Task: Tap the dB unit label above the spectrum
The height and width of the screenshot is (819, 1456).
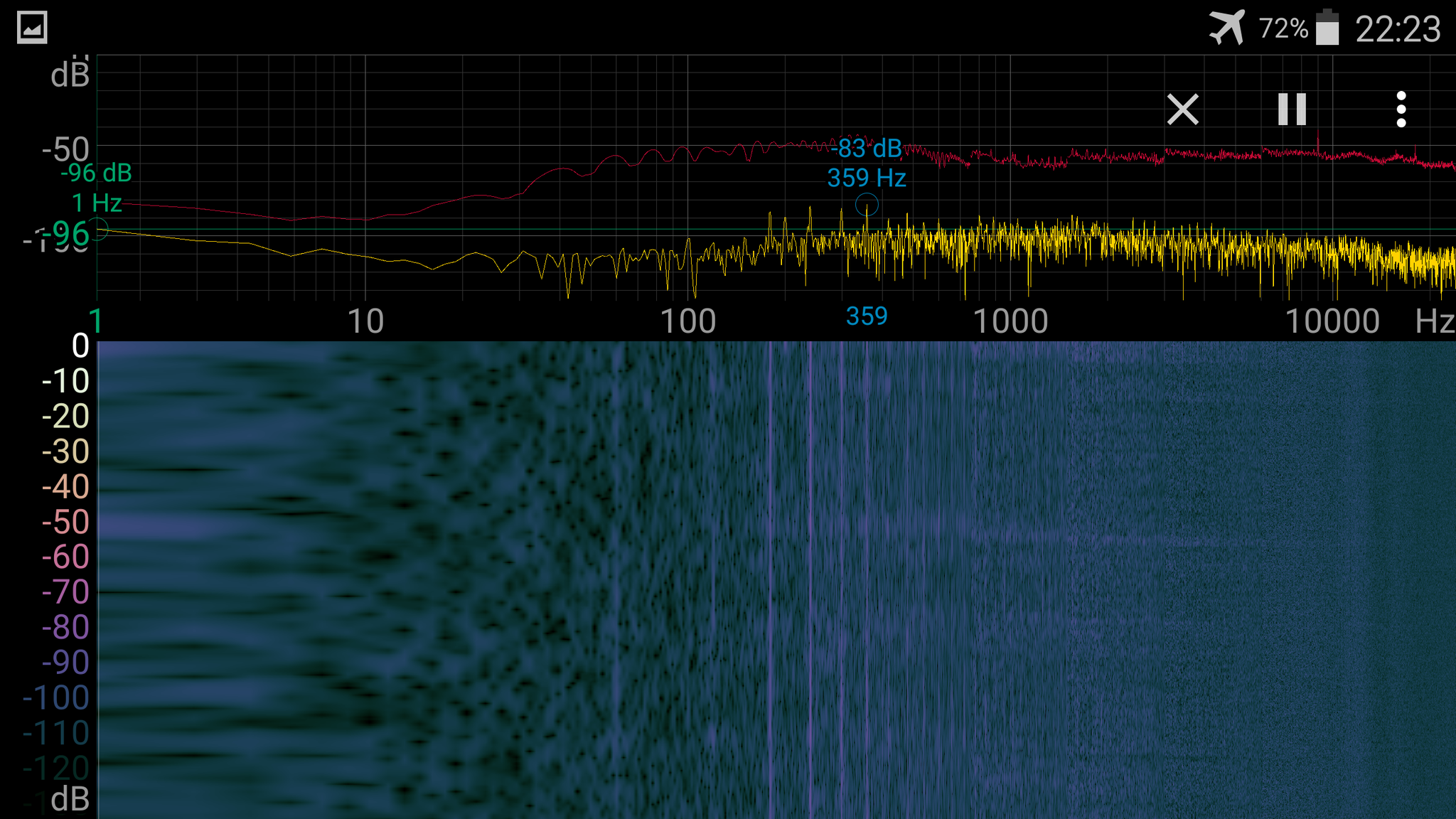Action: pos(70,75)
